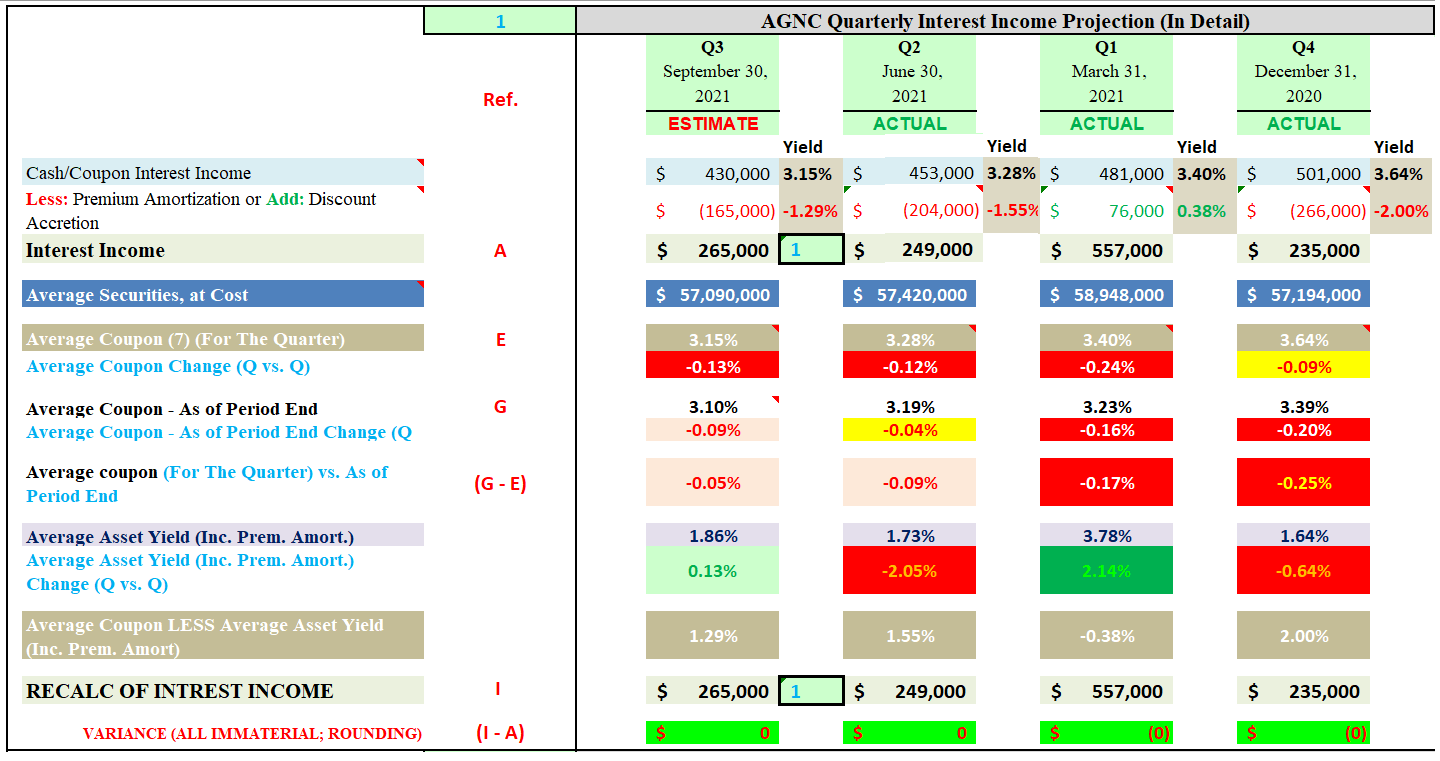
Task: Select the tan 2.00% spread cell
Action: (1303, 636)
